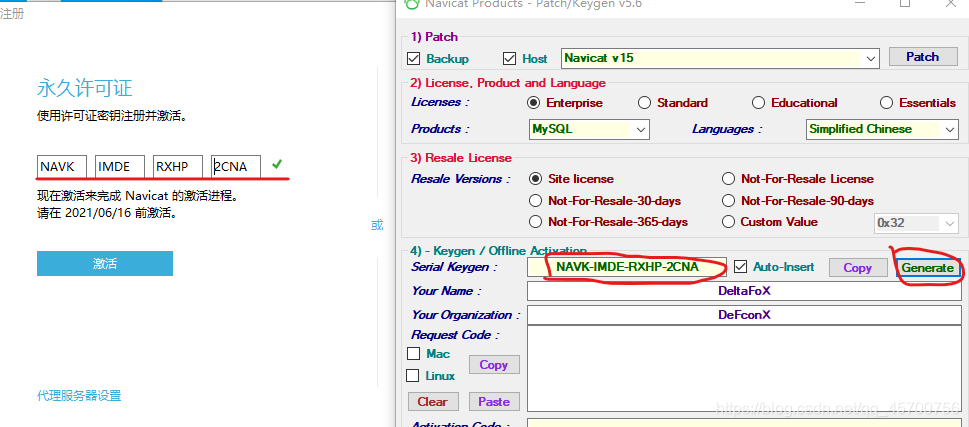969x427 pixels.
Task: Select the Custom Value radio option
Action: [729, 222]
